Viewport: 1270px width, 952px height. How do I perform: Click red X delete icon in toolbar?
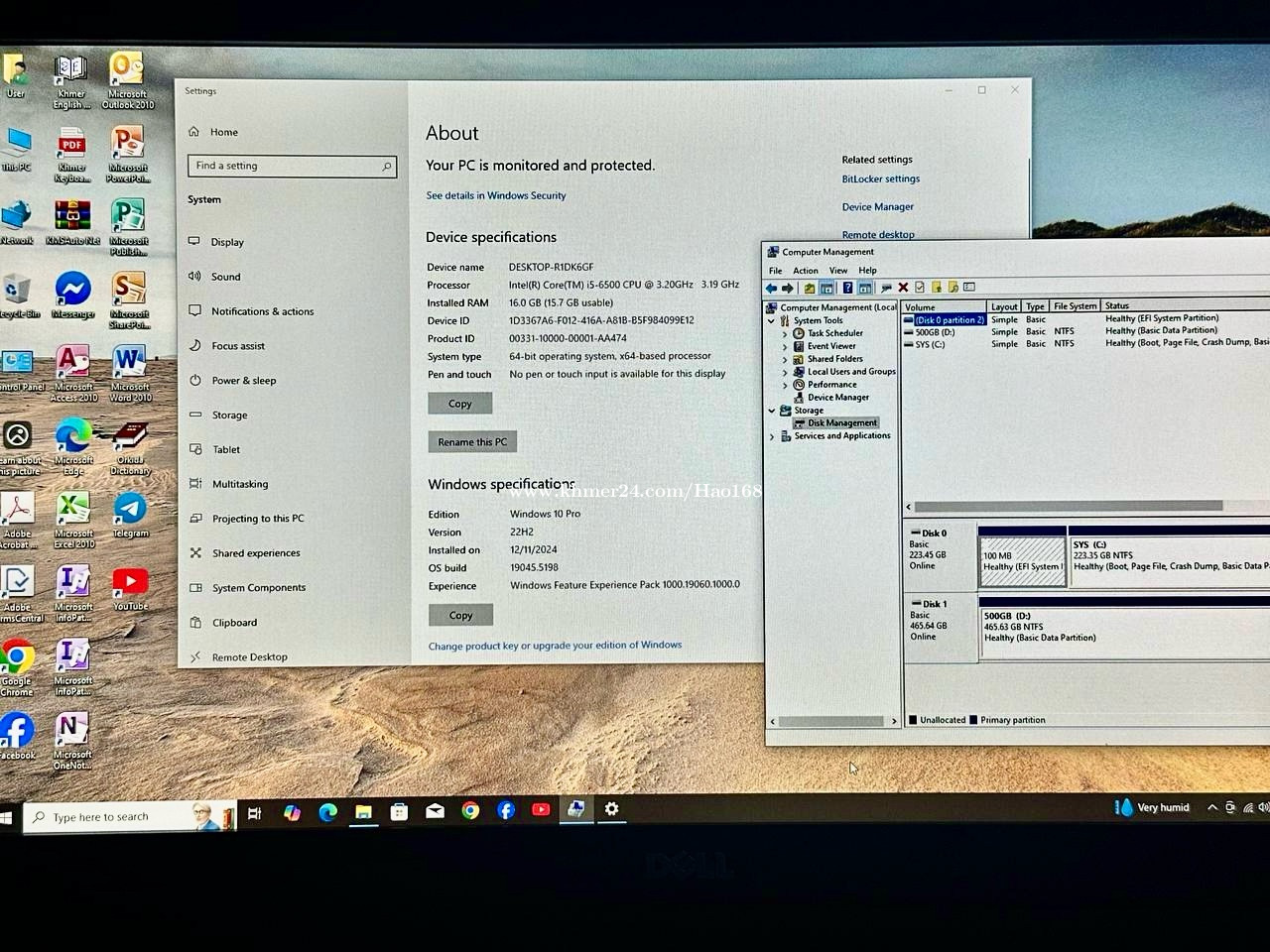[903, 288]
